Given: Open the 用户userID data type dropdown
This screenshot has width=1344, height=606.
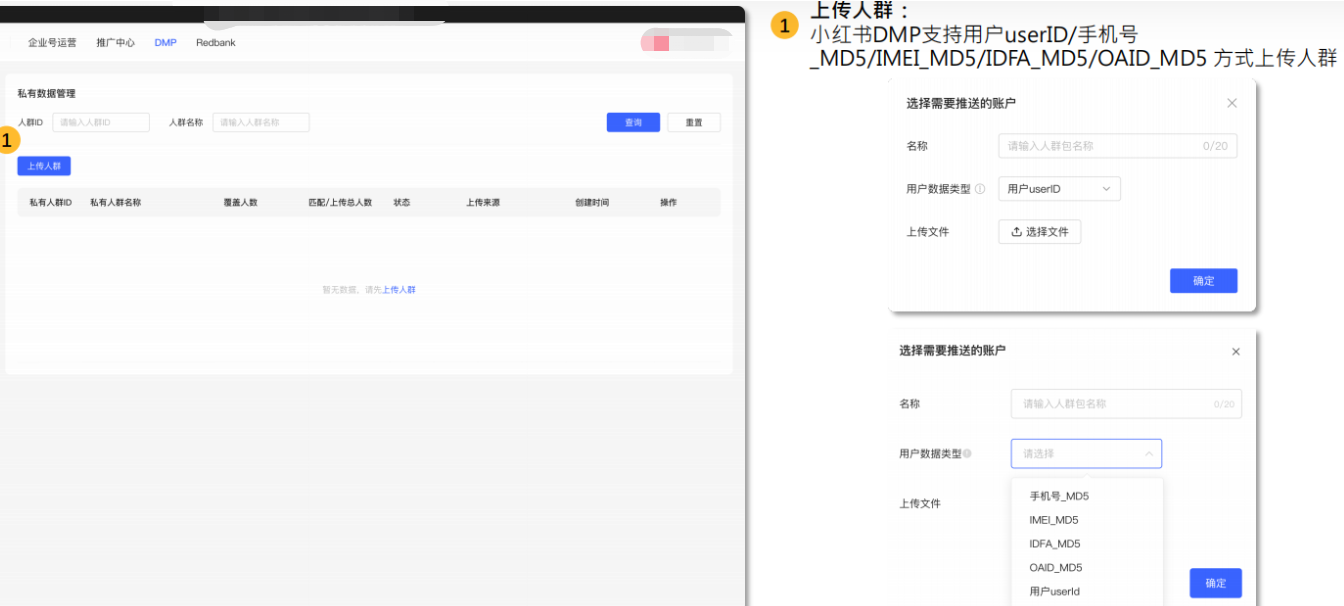Looking at the screenshot, I should (1059, 188).
